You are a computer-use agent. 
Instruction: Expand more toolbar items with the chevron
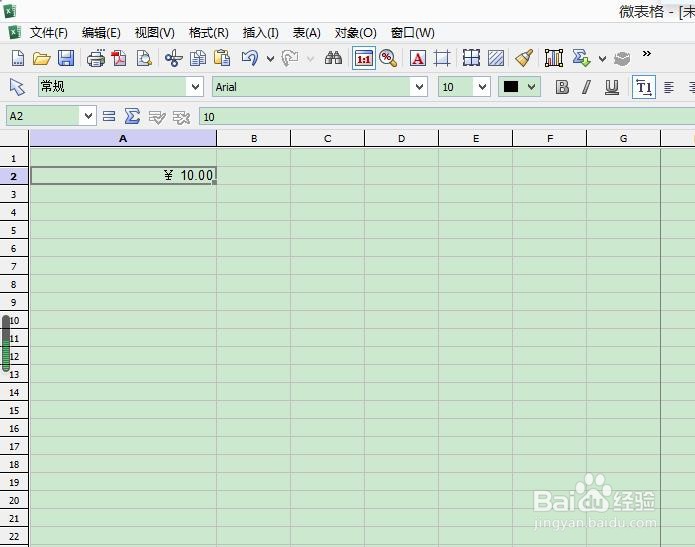[x=647, y=54]
